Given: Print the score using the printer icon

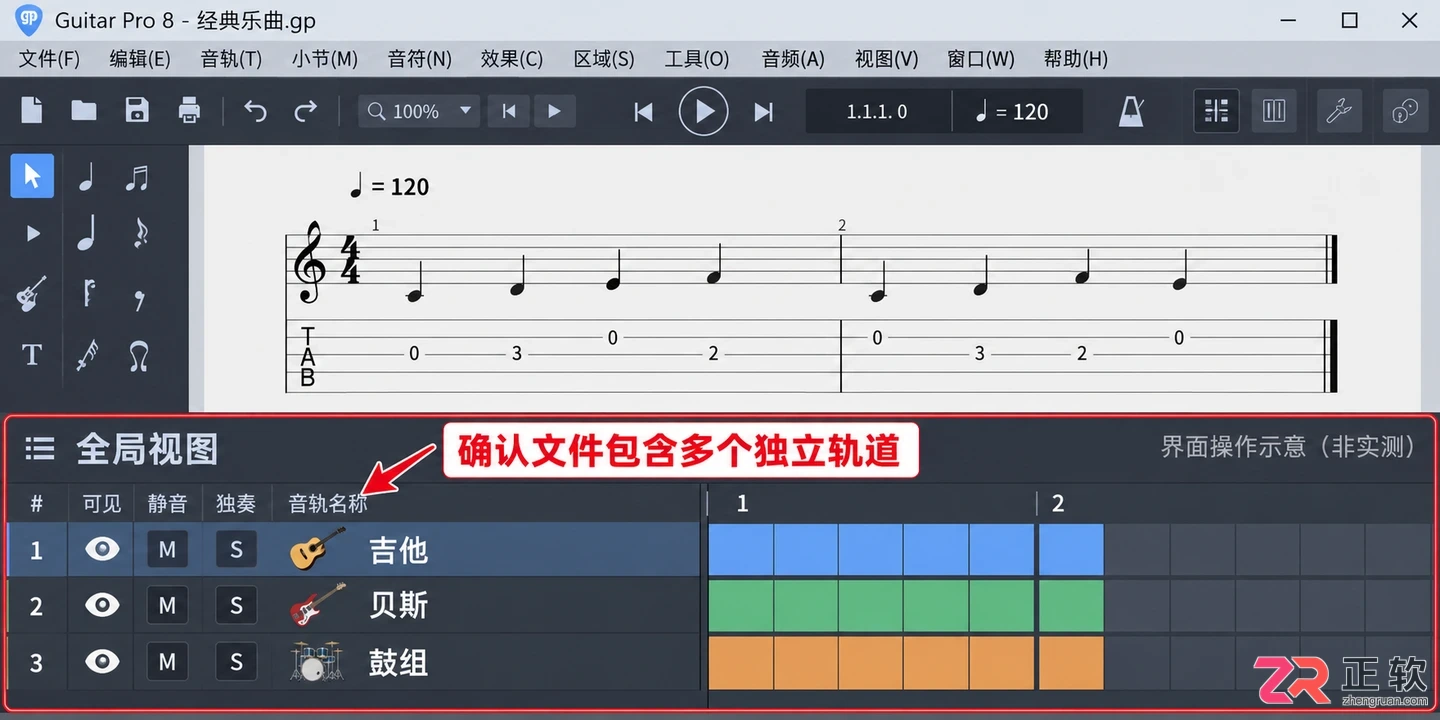Looking at the screenshot, I should point(190,110).
